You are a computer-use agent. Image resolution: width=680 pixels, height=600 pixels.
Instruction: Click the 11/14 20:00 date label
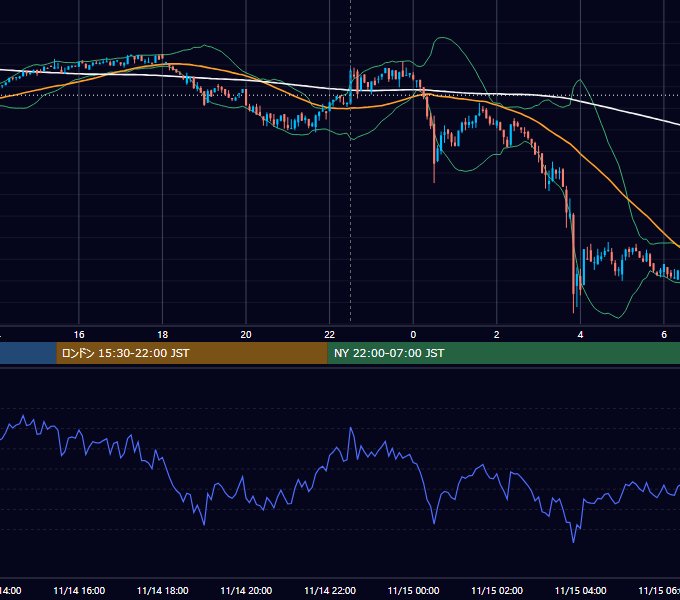click(x=246, y=590)
